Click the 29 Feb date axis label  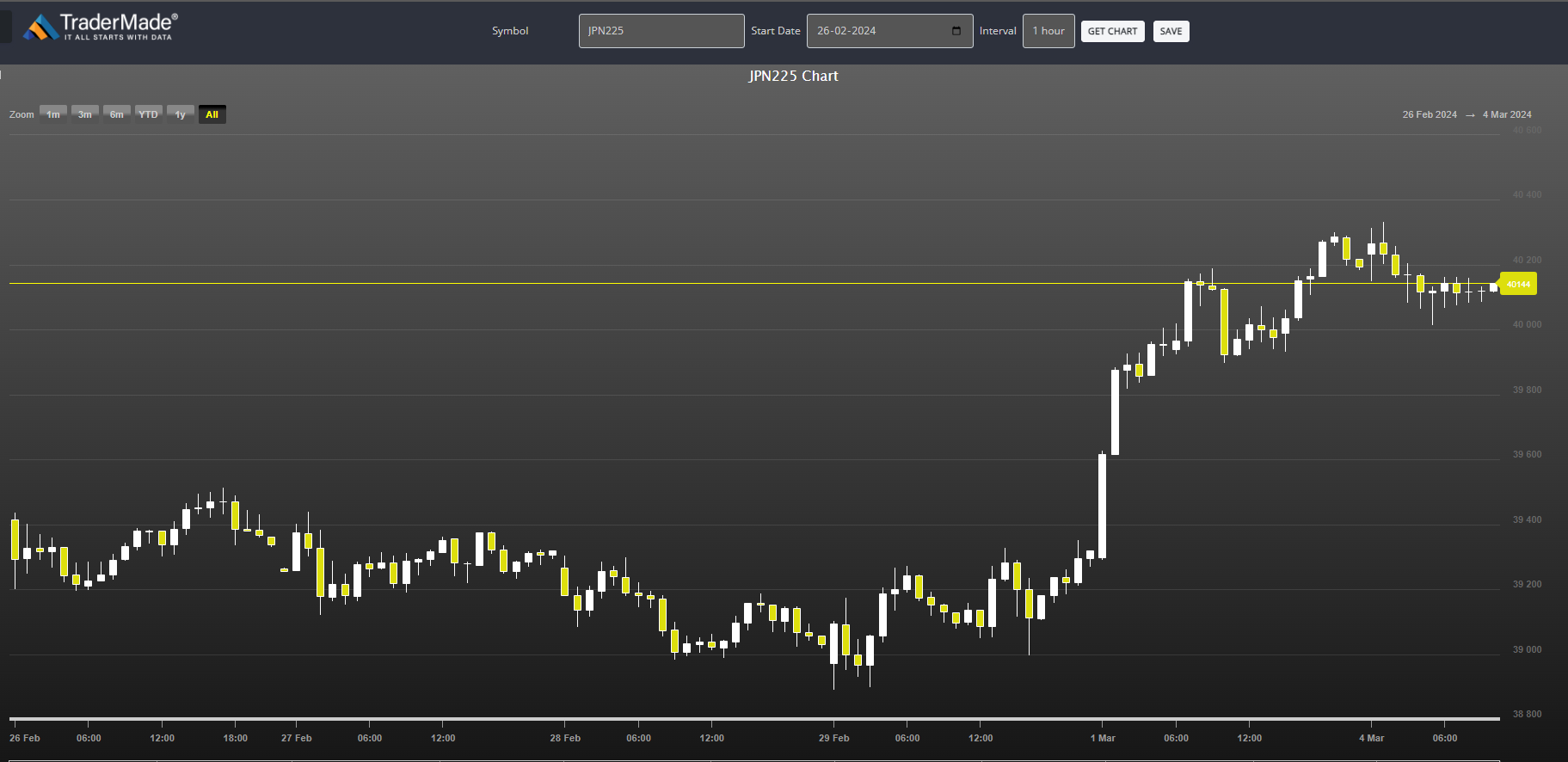(x=834, y=738)
